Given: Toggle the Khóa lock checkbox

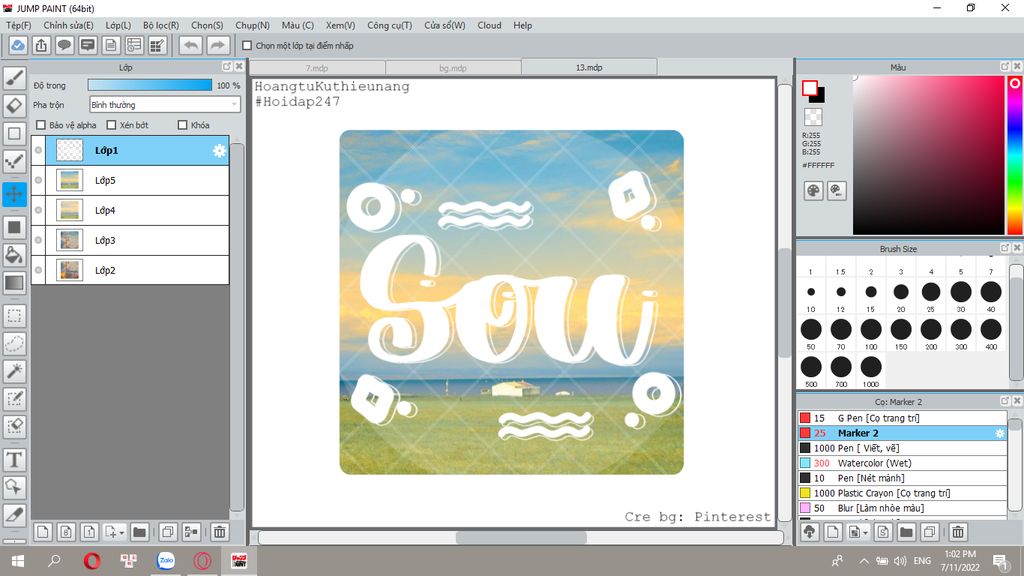Looking at the screenshot, I should pos(182,125).
